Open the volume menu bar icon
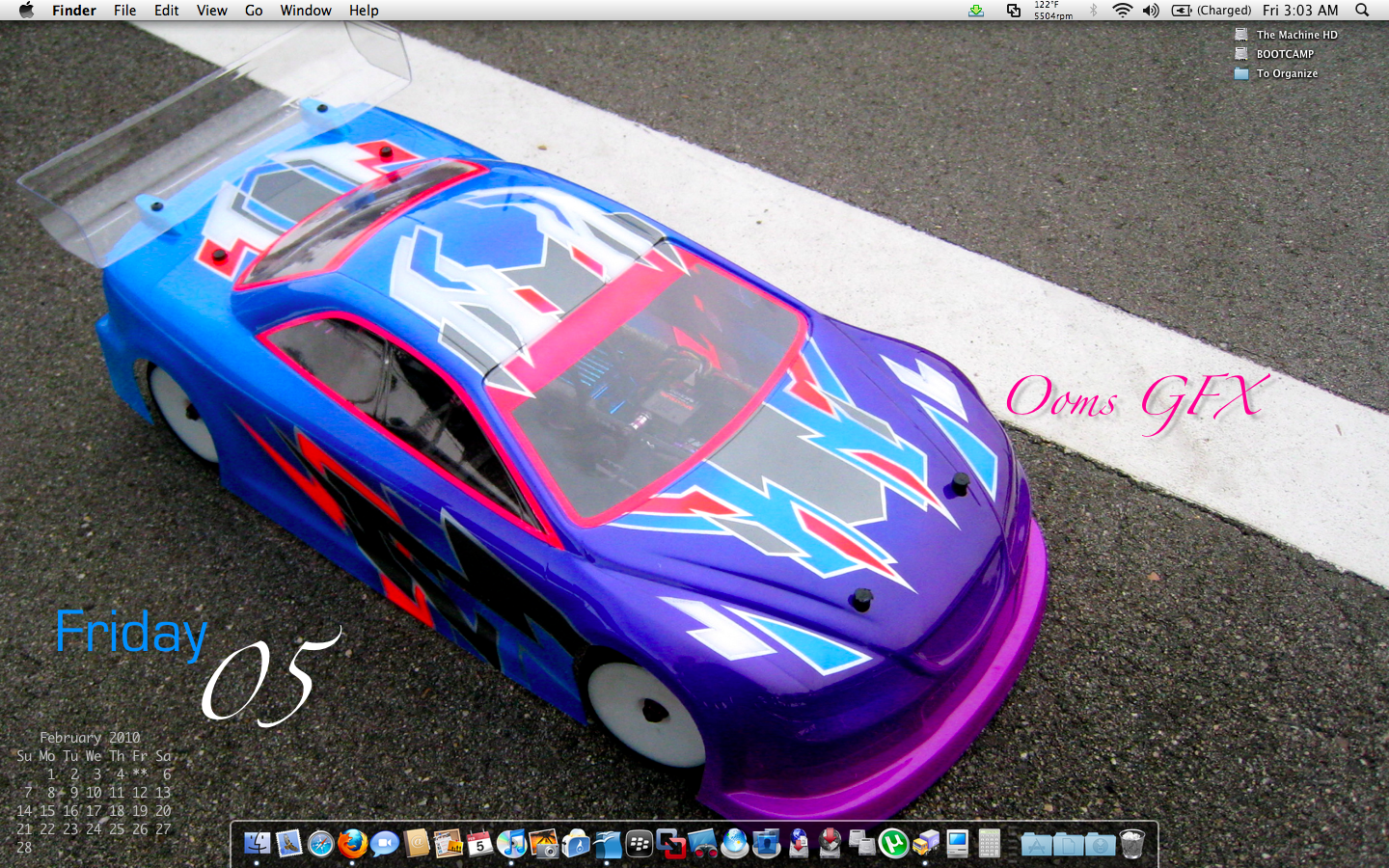 (1151, 11)
